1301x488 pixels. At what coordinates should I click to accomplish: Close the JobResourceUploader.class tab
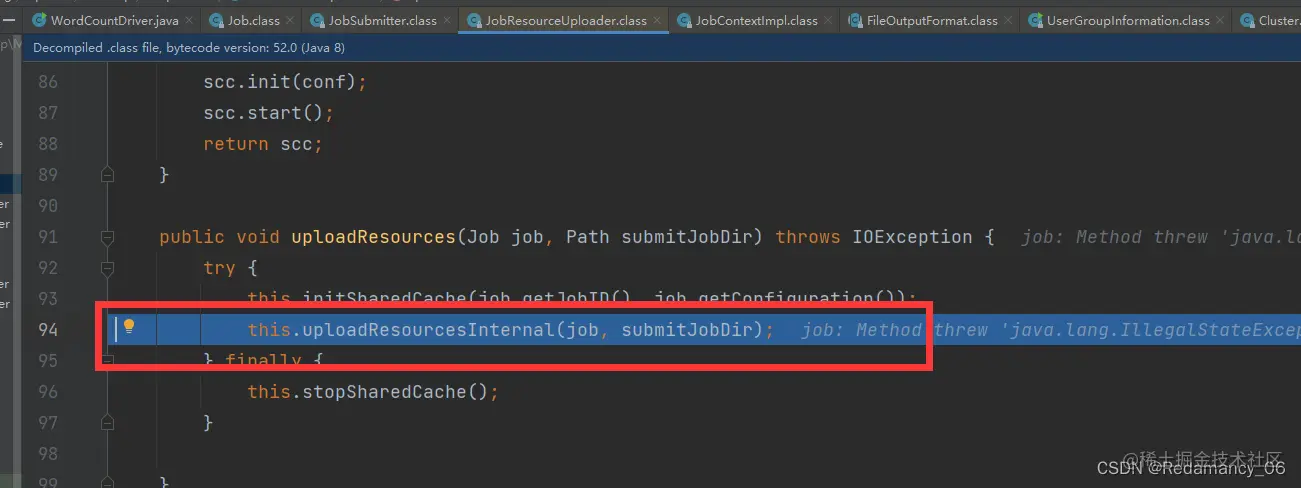click(657, 20)
